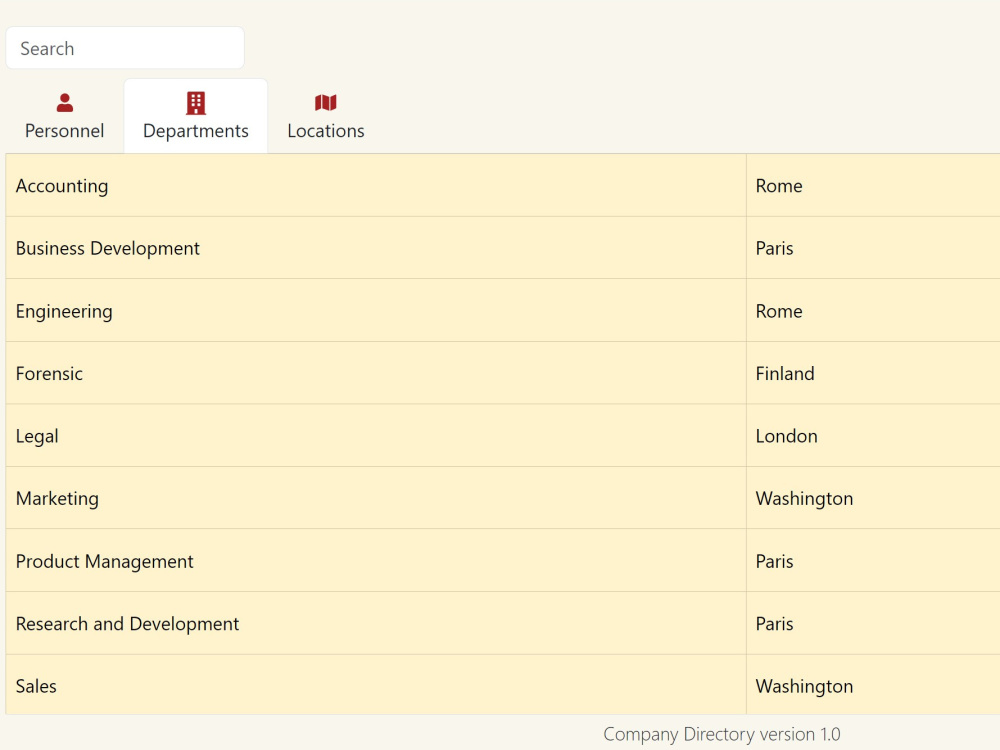Click London location in Legal row

tap(786, 436)
